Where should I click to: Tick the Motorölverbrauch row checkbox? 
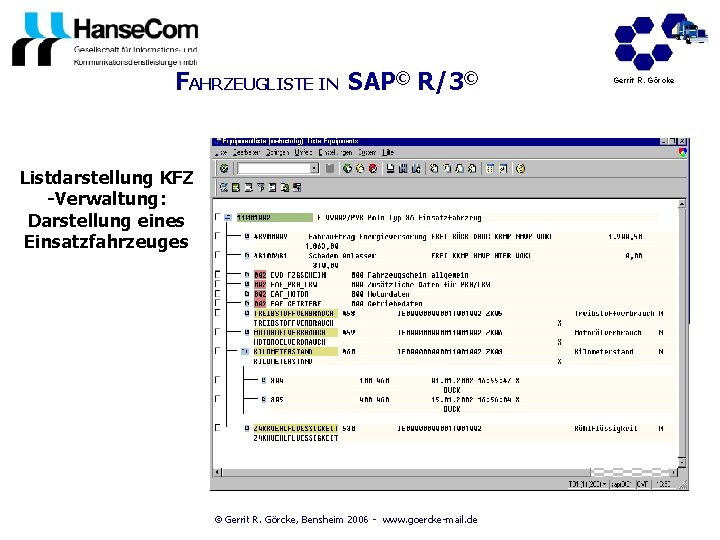(x=218, y=332)
